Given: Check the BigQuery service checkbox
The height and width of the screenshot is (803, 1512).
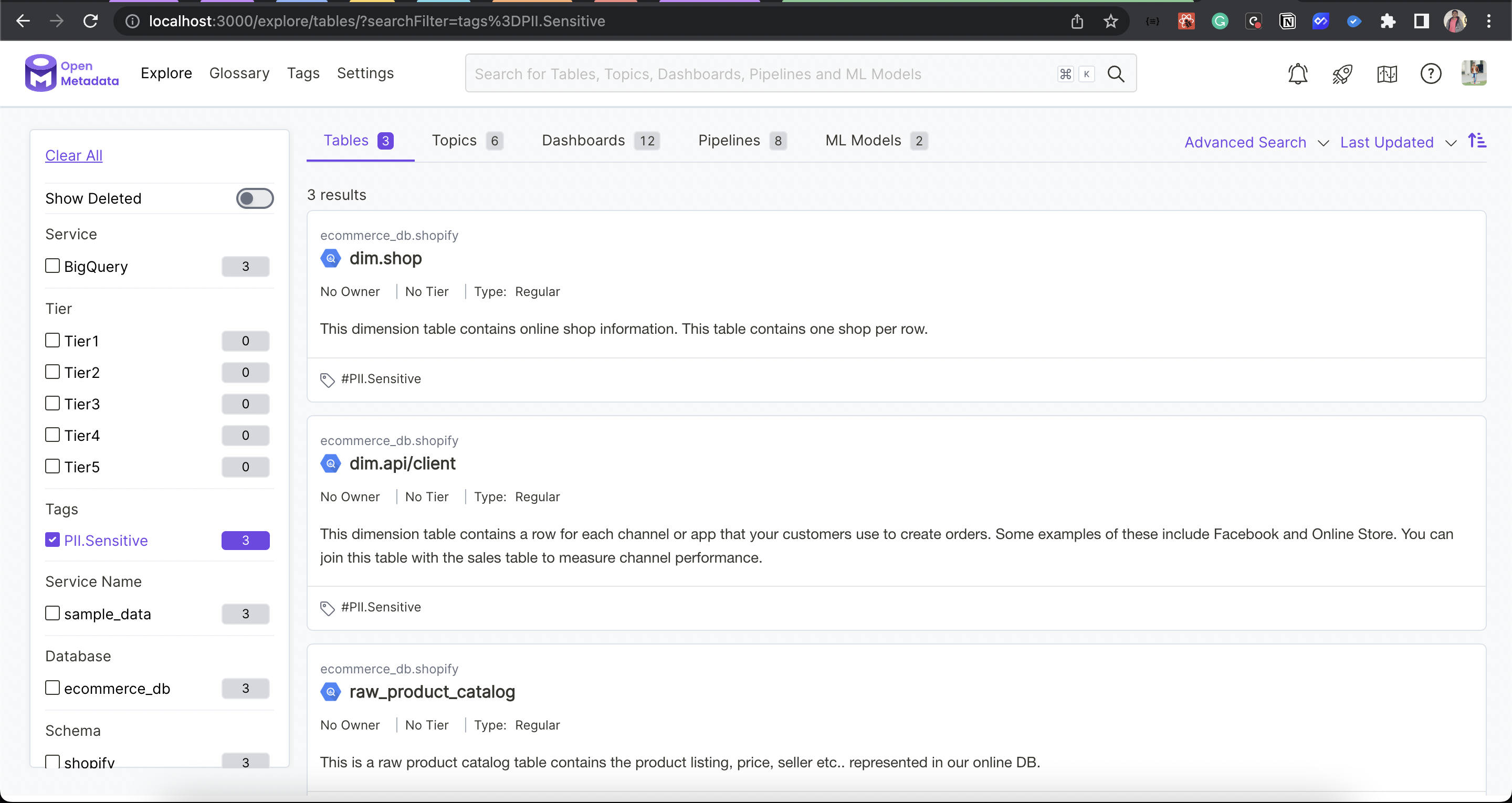Looking at the screenshot, I should (x=53, y=266).
